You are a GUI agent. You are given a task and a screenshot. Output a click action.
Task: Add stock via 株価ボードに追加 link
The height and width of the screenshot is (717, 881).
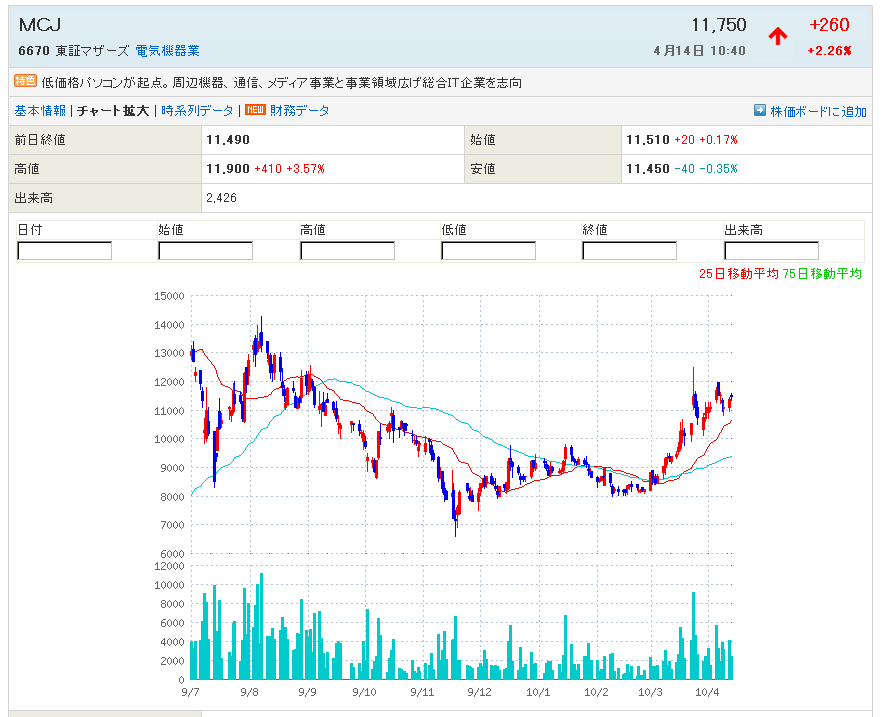coord(818,112)
